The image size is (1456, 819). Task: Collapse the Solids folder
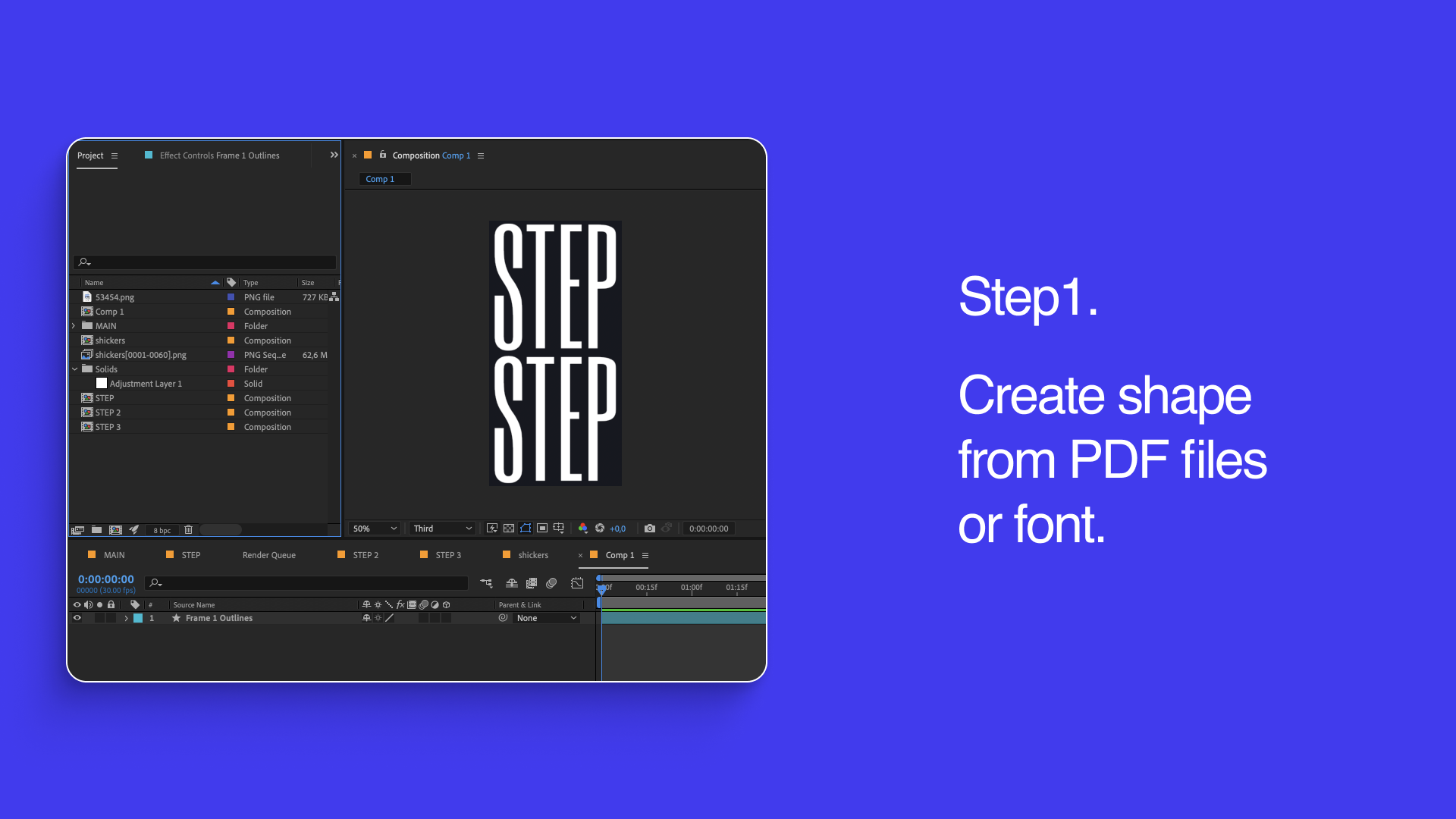coord(75,369)
